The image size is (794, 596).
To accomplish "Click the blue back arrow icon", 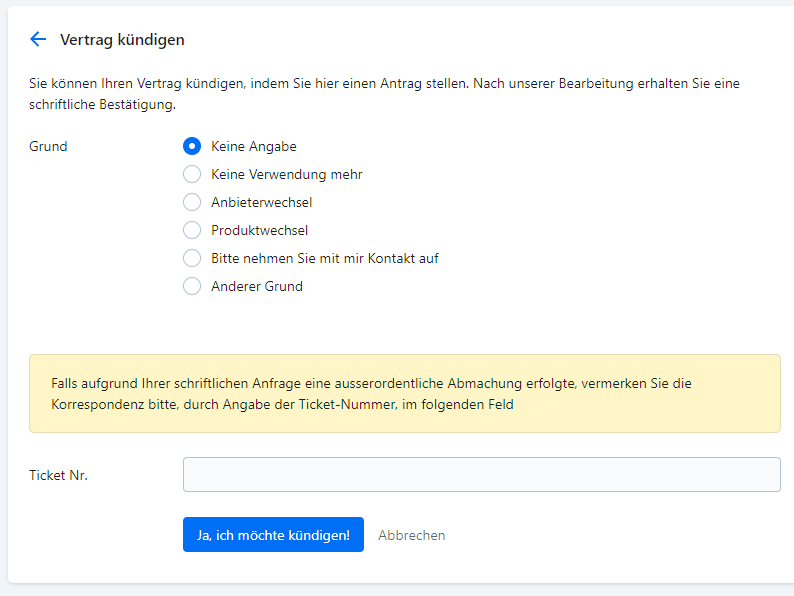I will [38, 39].
